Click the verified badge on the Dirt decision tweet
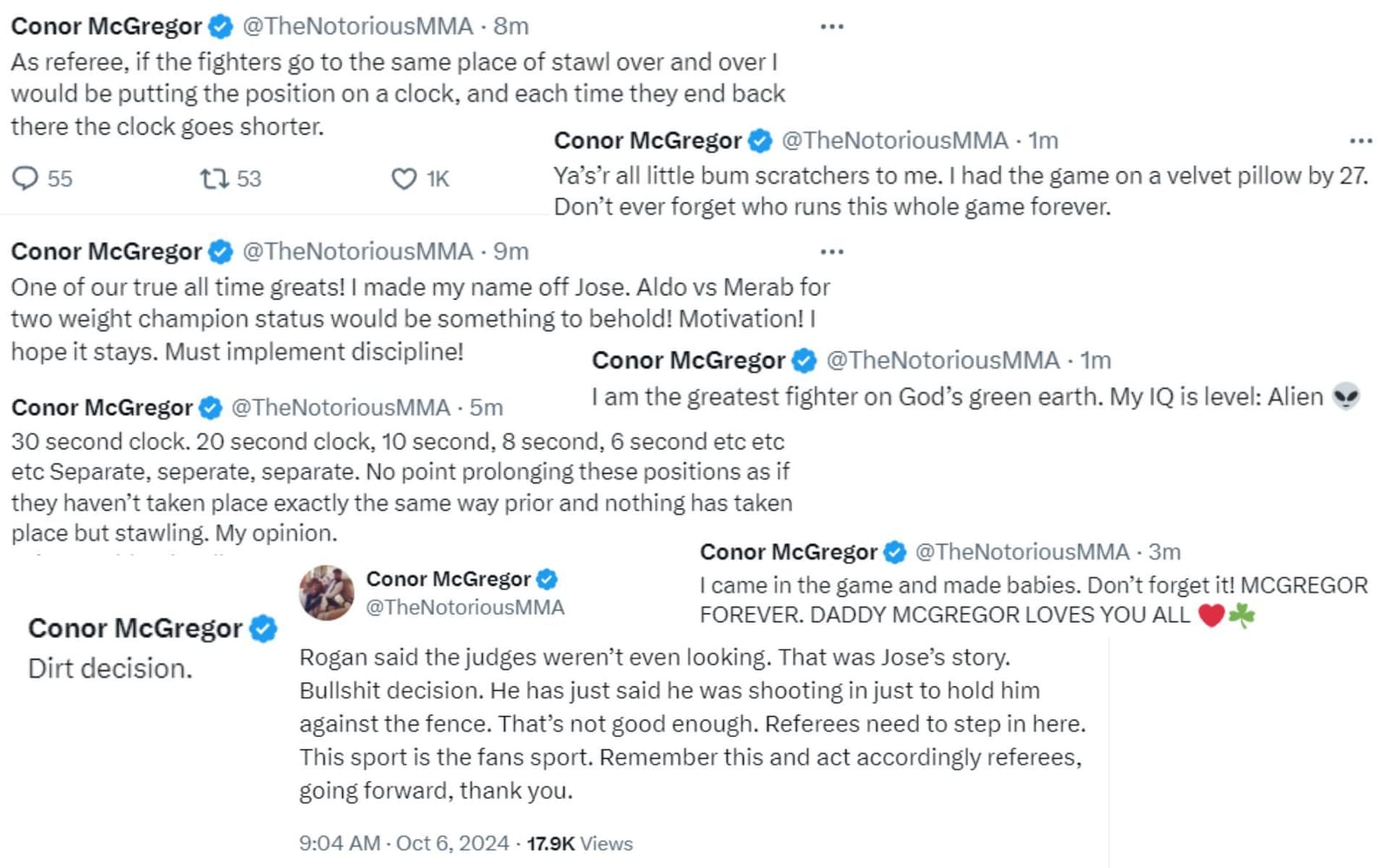Screen dimensions: 1389x868 (x=263, y=628)
